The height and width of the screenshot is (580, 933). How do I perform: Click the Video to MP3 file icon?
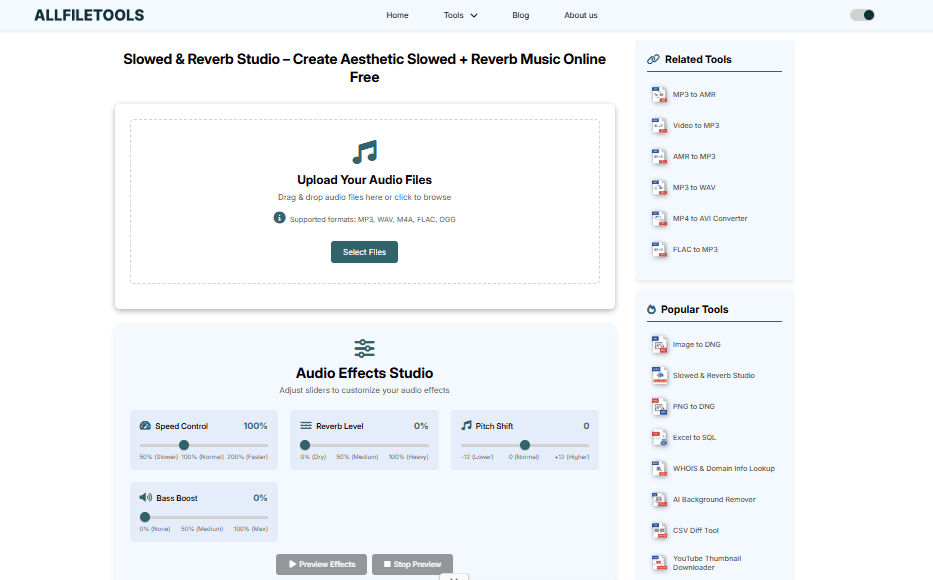(x=659, y=126)
